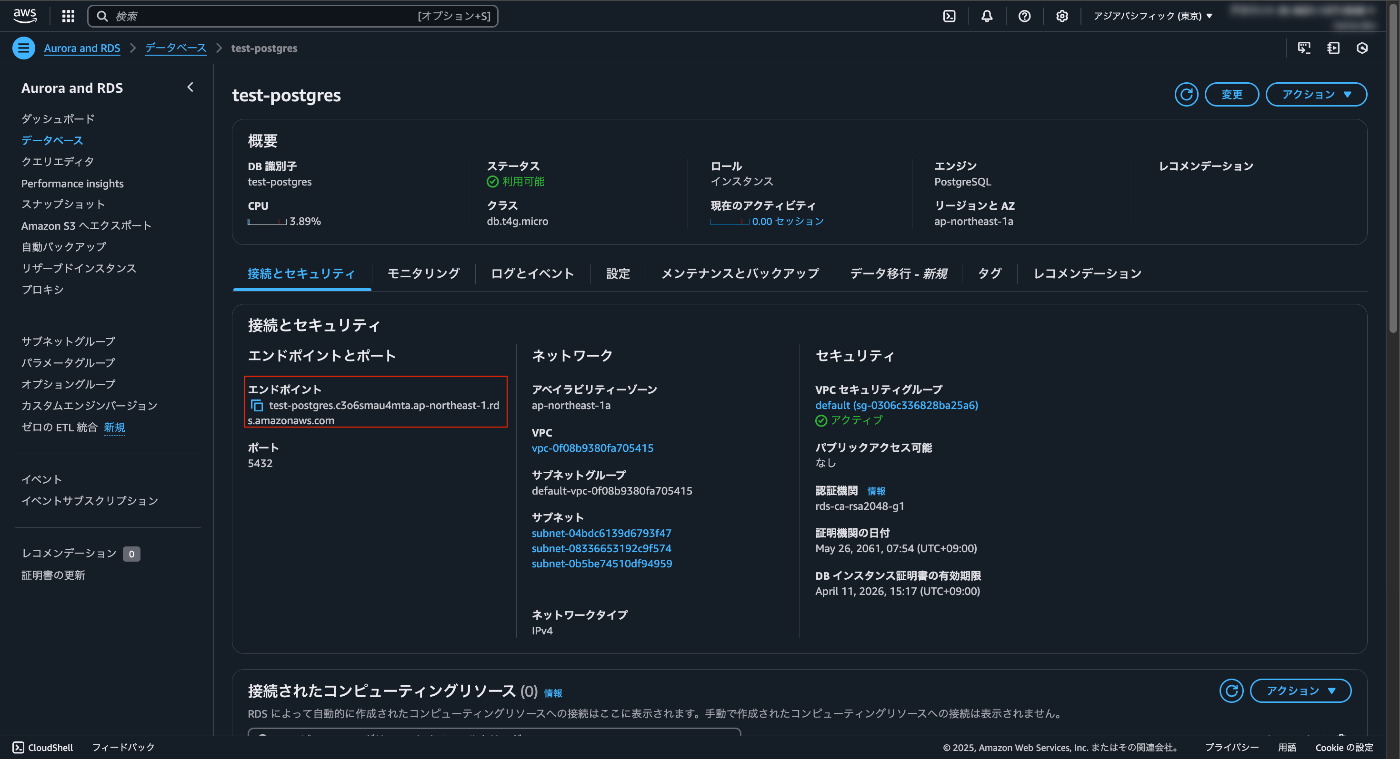The width and height of the screenshot is (1400, 759).
Task: Open リザーブドインスタンス in sidebar
Action: 79,268
